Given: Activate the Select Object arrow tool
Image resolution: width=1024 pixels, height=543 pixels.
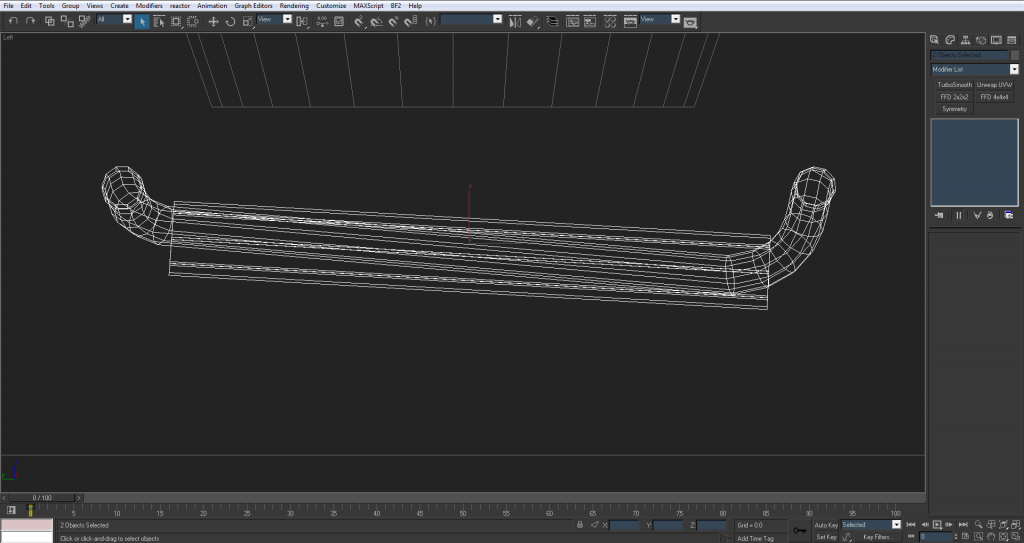Looking at the screenshot, I should (x=142, y=20).
